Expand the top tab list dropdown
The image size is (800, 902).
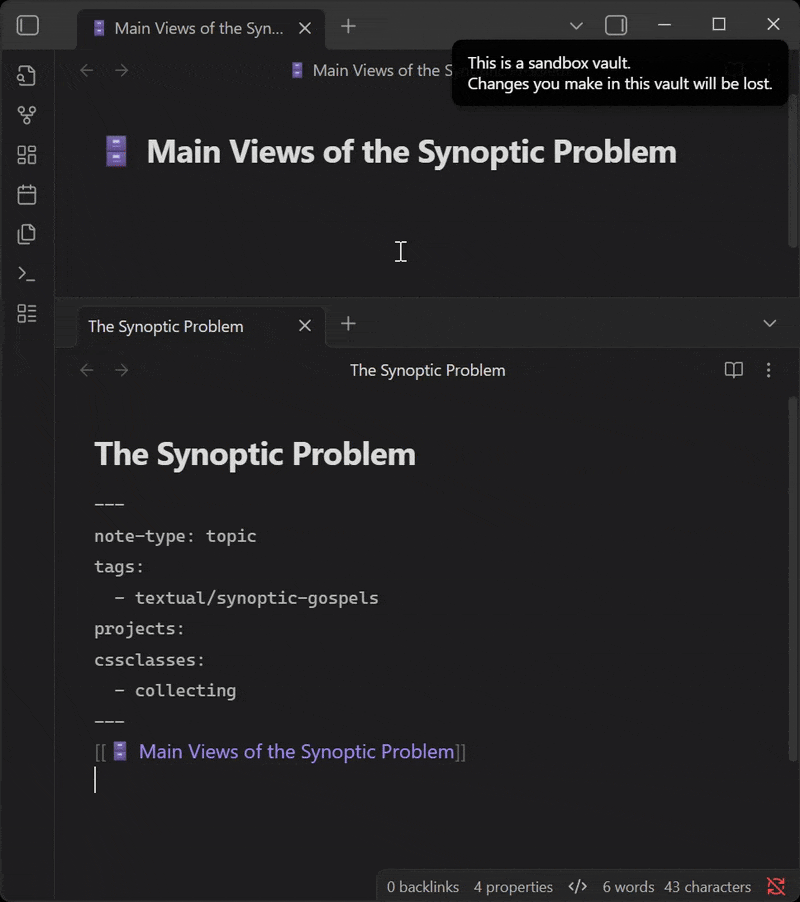tap(576, 25)
